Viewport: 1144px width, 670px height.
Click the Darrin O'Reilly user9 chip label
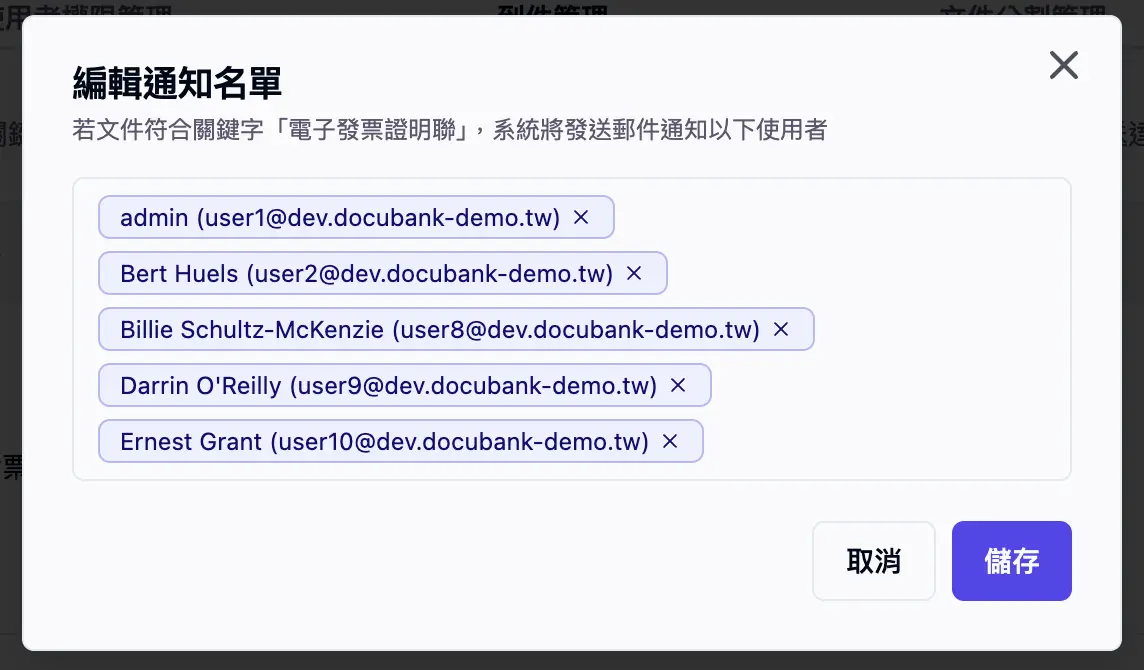(388, 385)
